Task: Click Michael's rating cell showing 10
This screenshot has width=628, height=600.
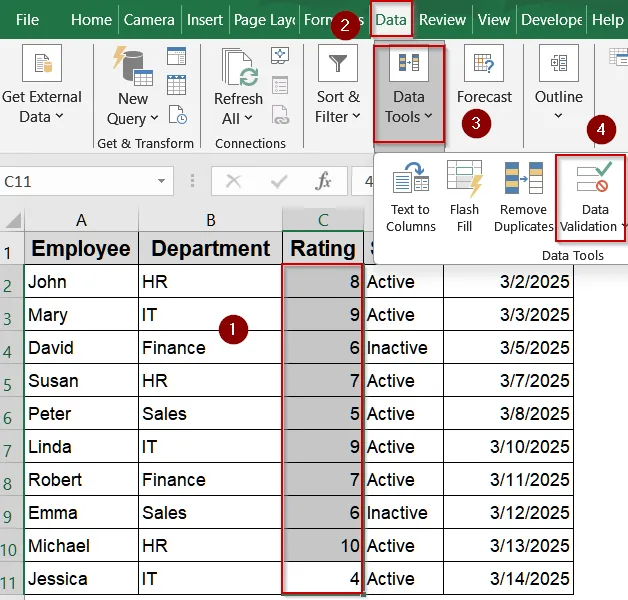Action: 323,546
